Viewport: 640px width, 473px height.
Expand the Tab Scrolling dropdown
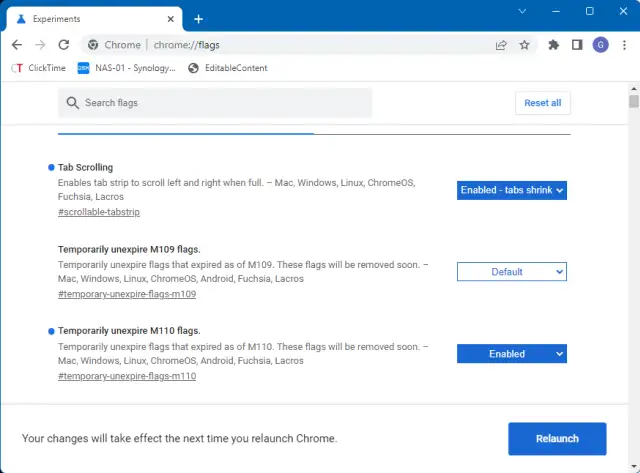[512, 190]
